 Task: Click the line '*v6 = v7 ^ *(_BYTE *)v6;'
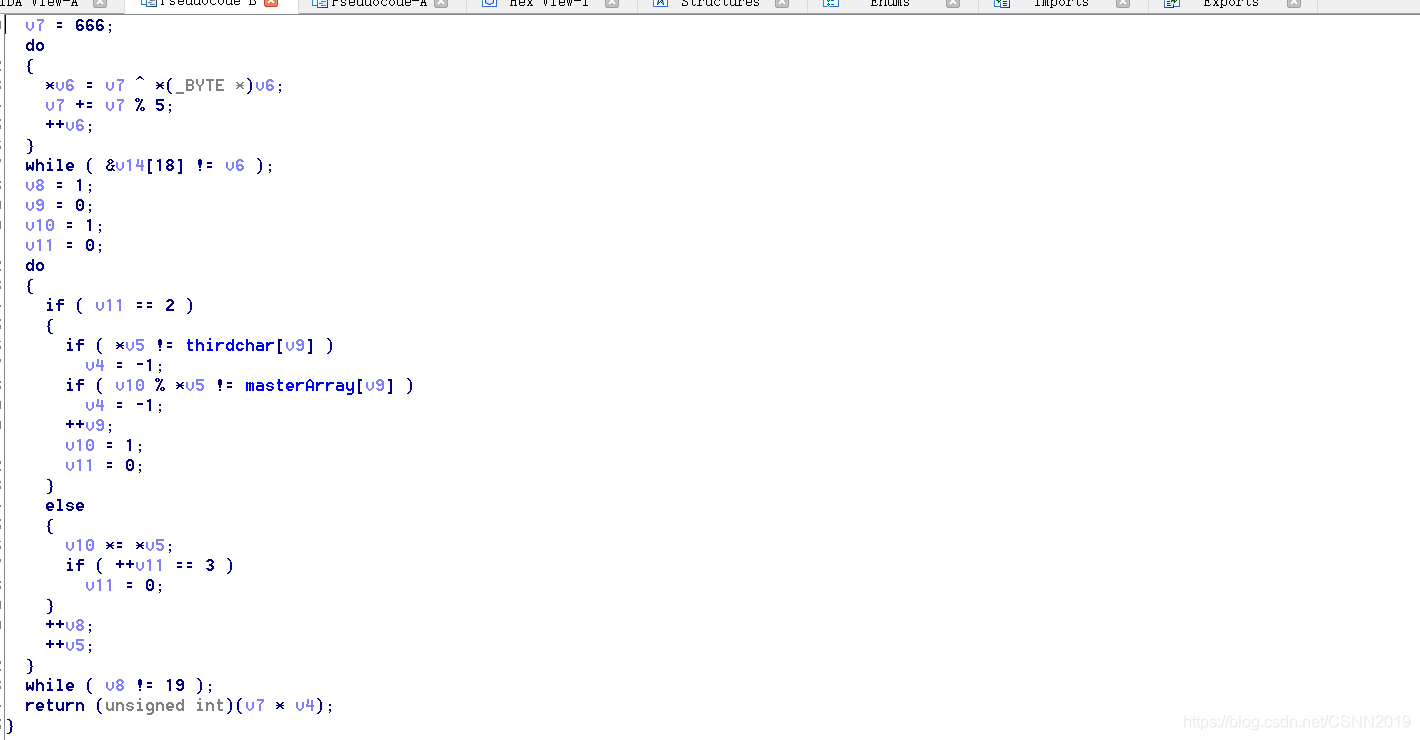(164, 85)
